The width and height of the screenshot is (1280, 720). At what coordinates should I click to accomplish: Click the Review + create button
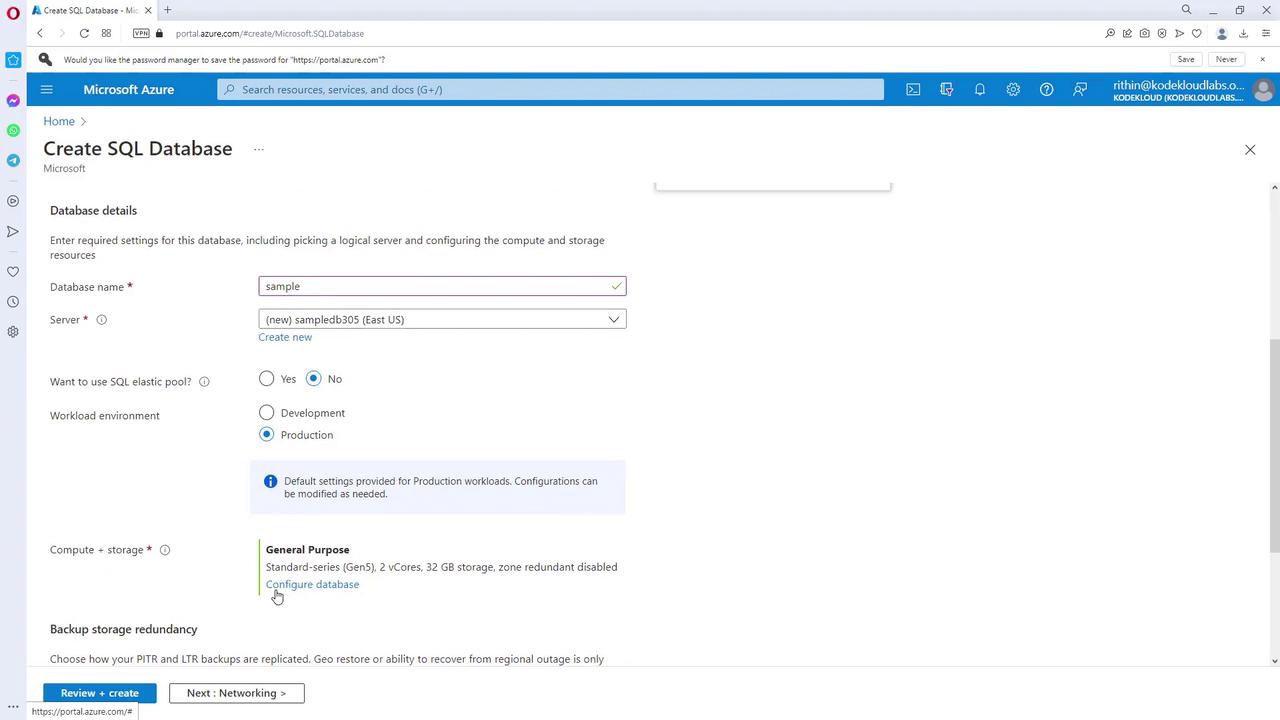coord(100,693)
